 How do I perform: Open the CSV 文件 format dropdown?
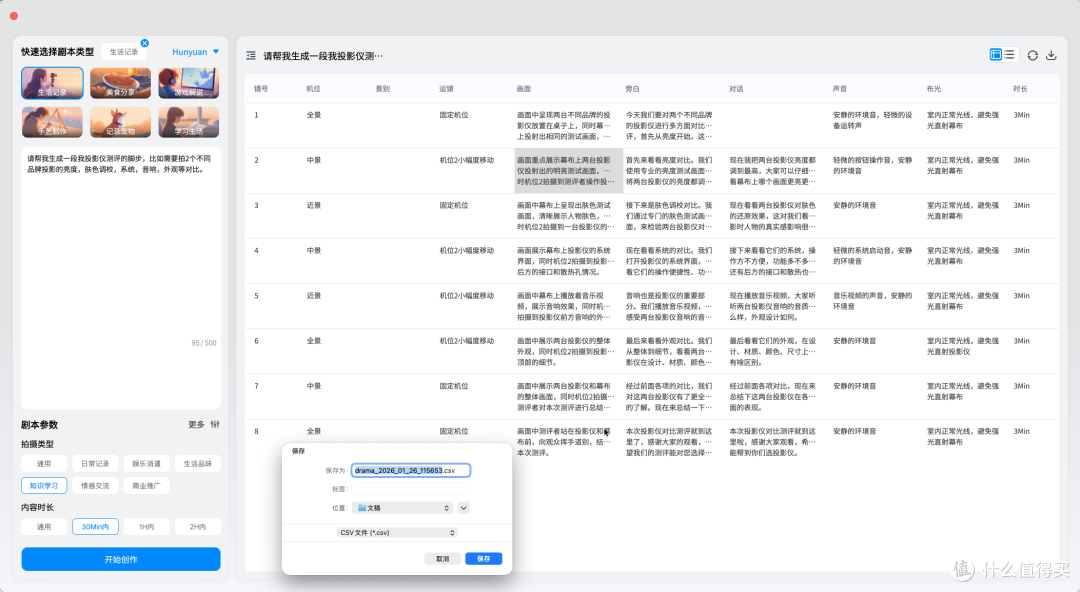(x=397, y=533)
